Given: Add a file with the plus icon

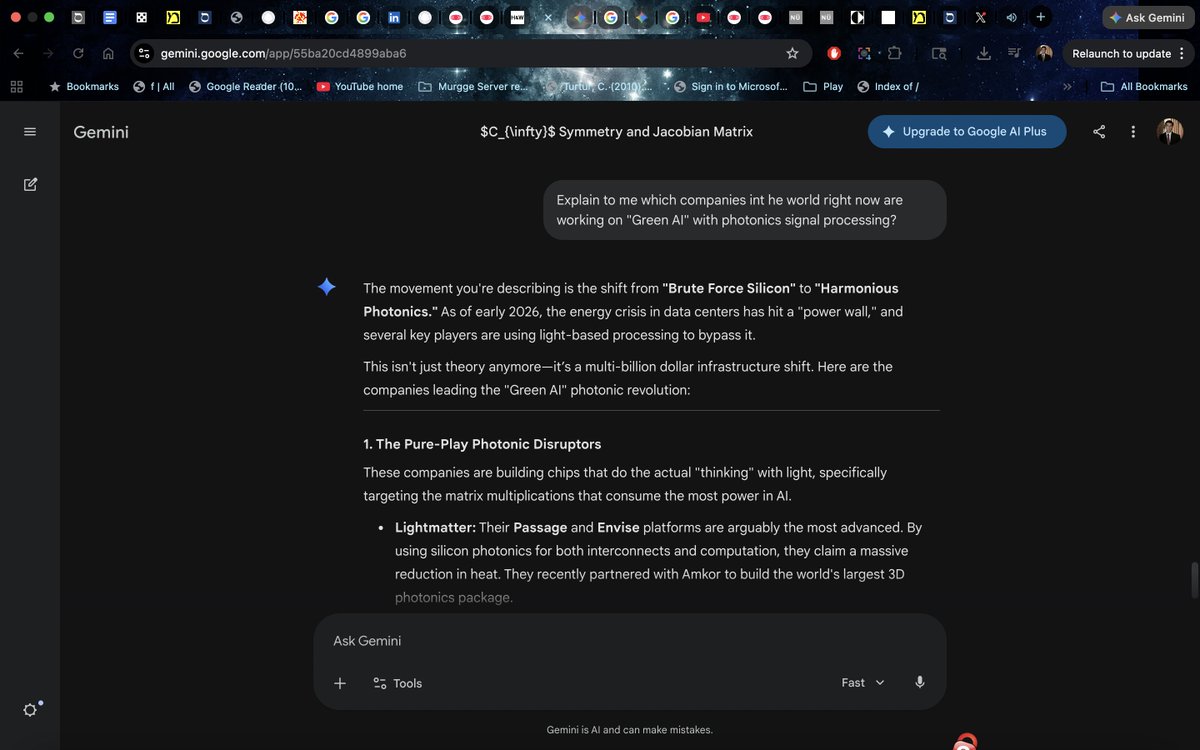Looking at the screenshot, I should coord(340,683).
